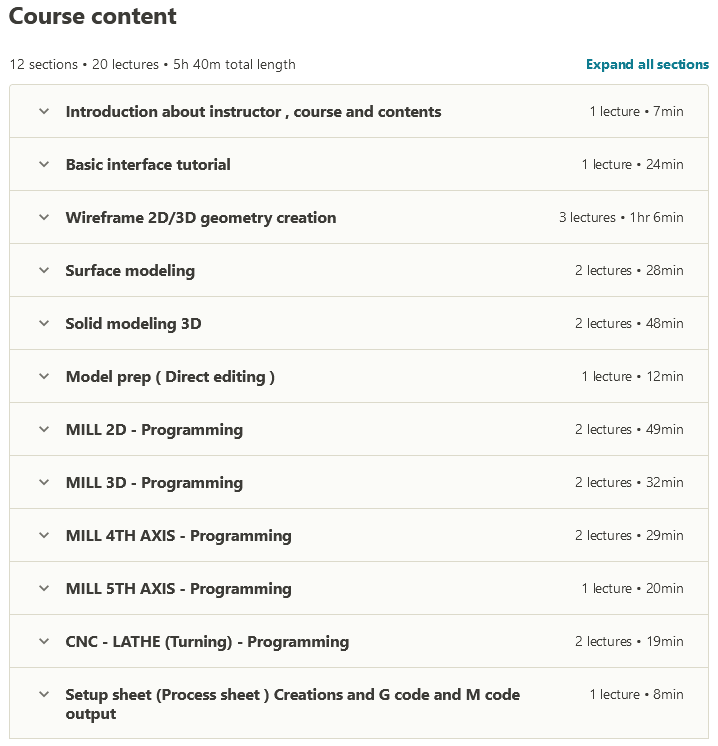Screen dimensions: 718x746
Task: Expand chevron next to Basic interface tutorial
Action: (44, 164)
